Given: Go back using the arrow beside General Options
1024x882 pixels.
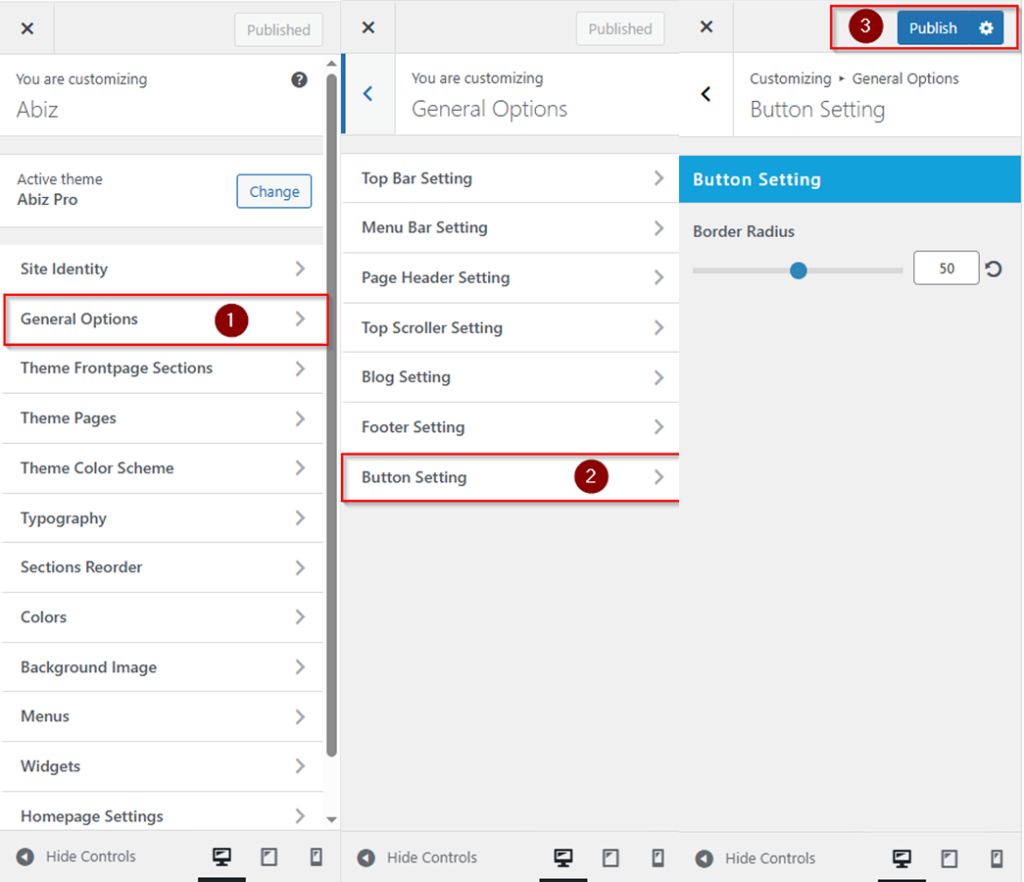Looking at the screenshot, I should [368, 94].
